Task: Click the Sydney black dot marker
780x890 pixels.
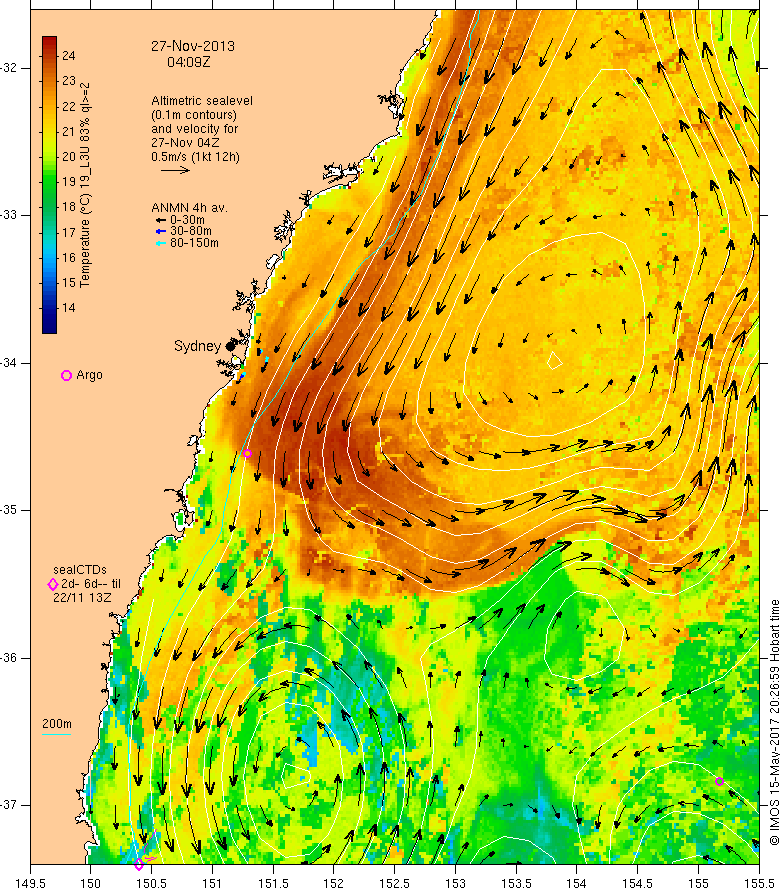Action: (230, 346)
